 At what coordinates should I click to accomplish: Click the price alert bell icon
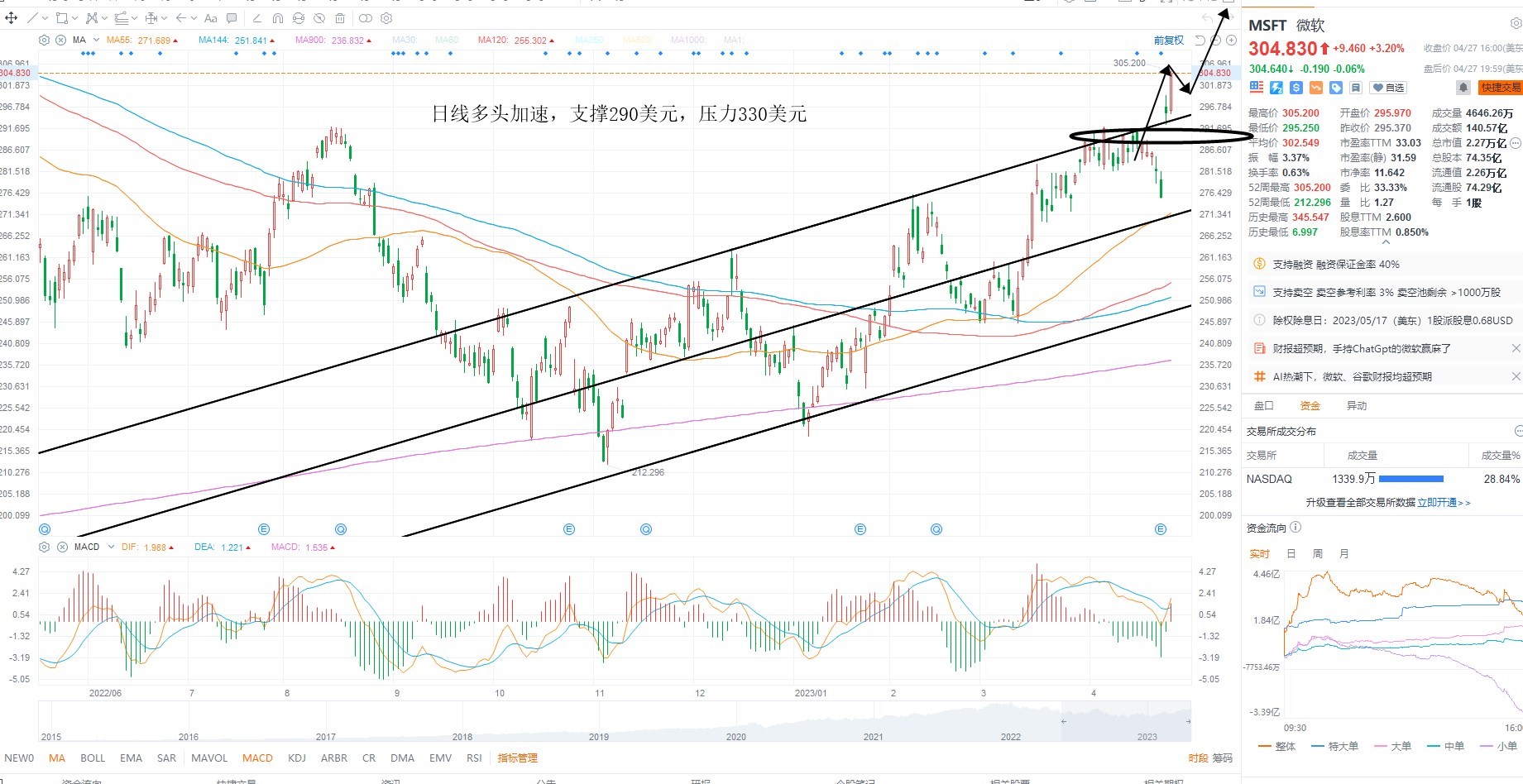click(1463, 88)
